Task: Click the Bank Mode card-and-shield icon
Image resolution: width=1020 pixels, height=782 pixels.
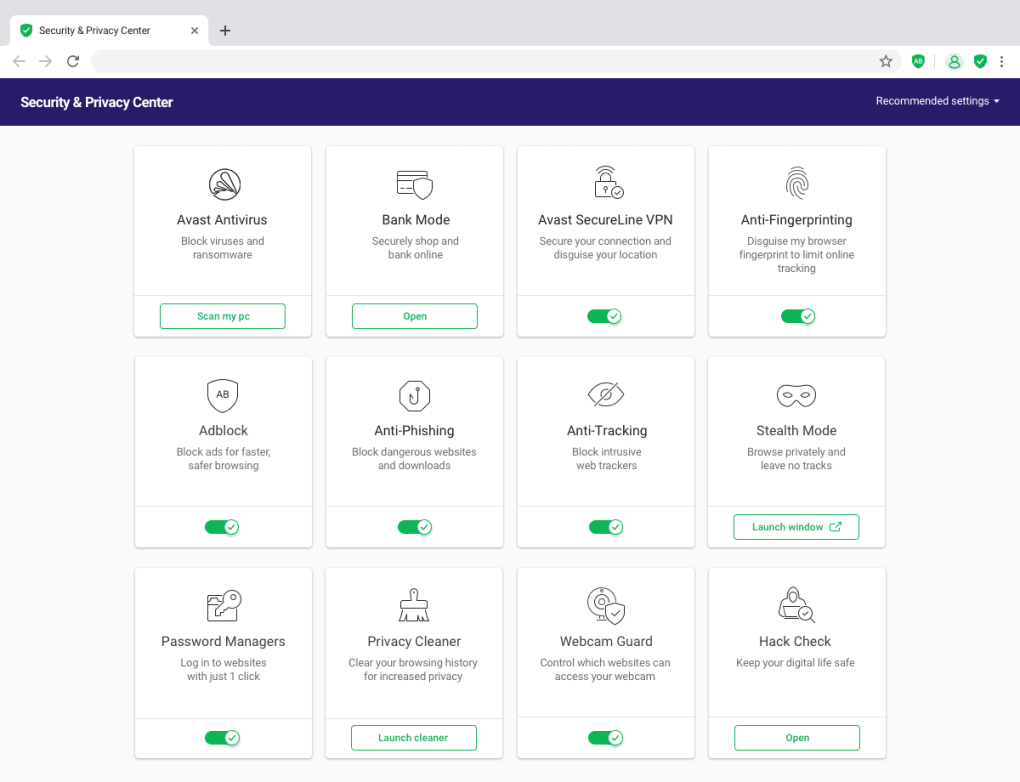Action: (x=415, y=185)
